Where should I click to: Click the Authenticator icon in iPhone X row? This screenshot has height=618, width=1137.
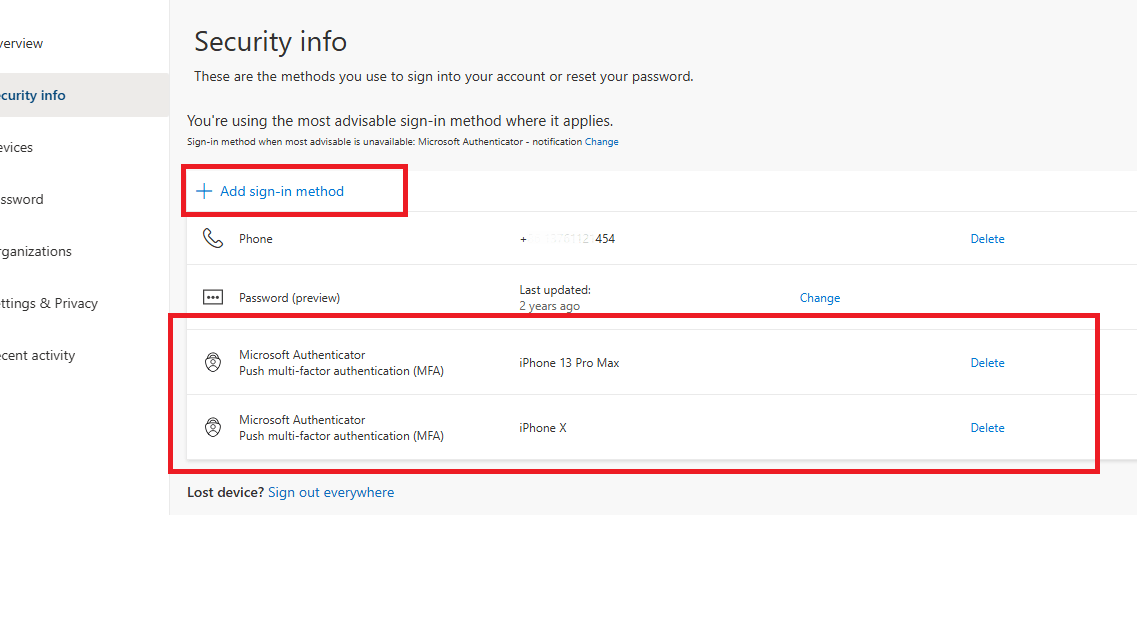click(212, 427)
